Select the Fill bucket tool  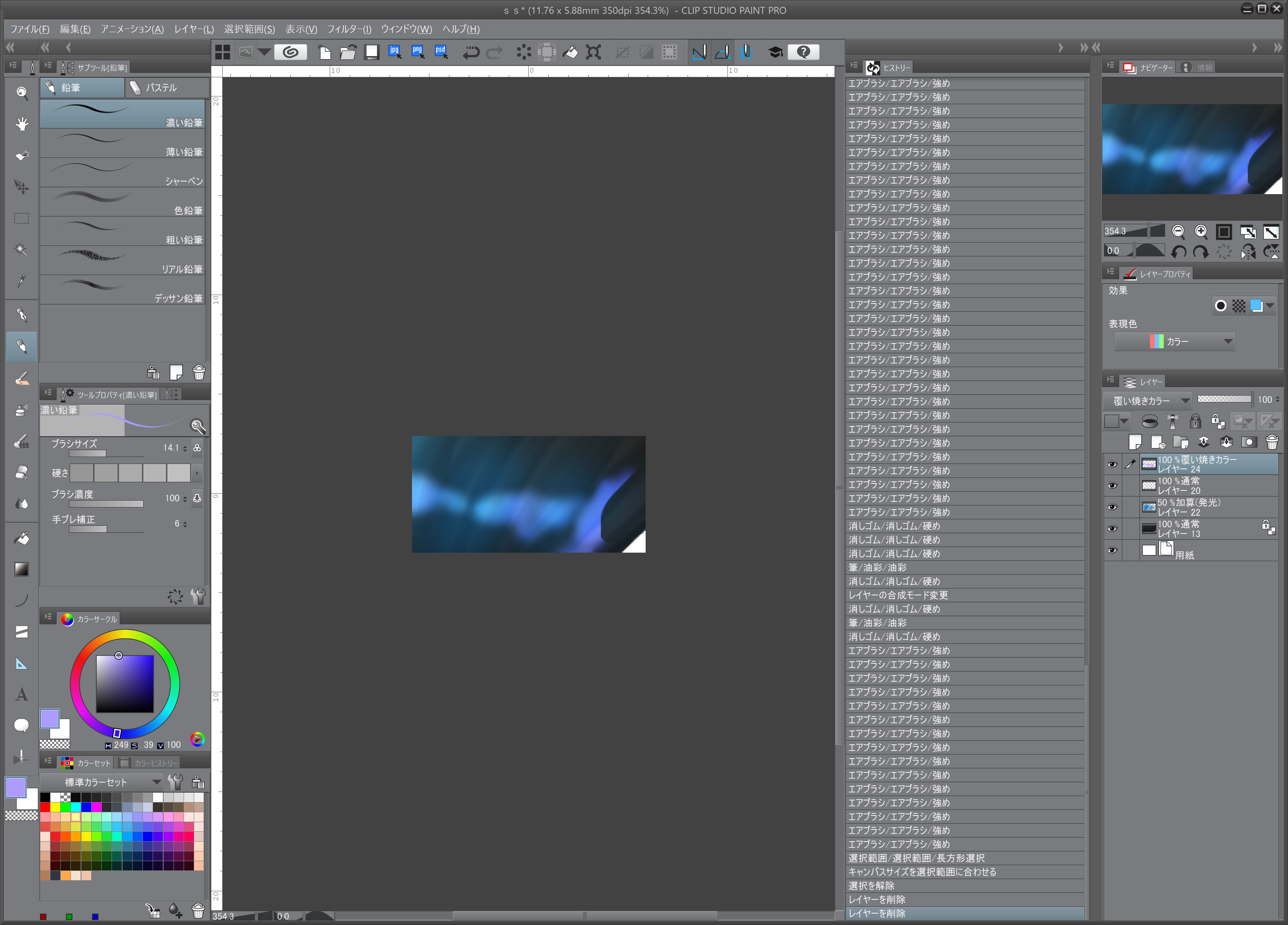pyautogui.click(x=22, y=538)
